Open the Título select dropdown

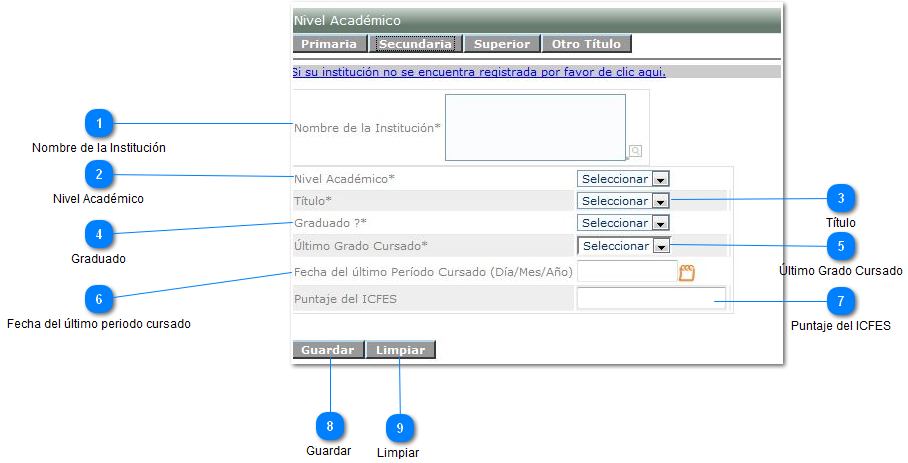(x=622, y=201)
